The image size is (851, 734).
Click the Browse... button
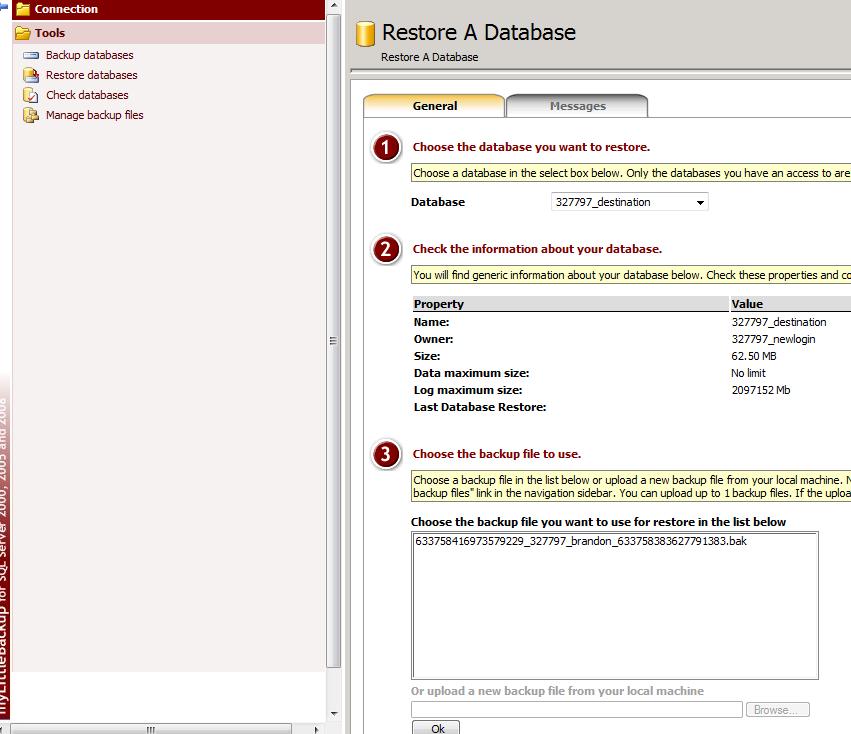tap(777, 710)
